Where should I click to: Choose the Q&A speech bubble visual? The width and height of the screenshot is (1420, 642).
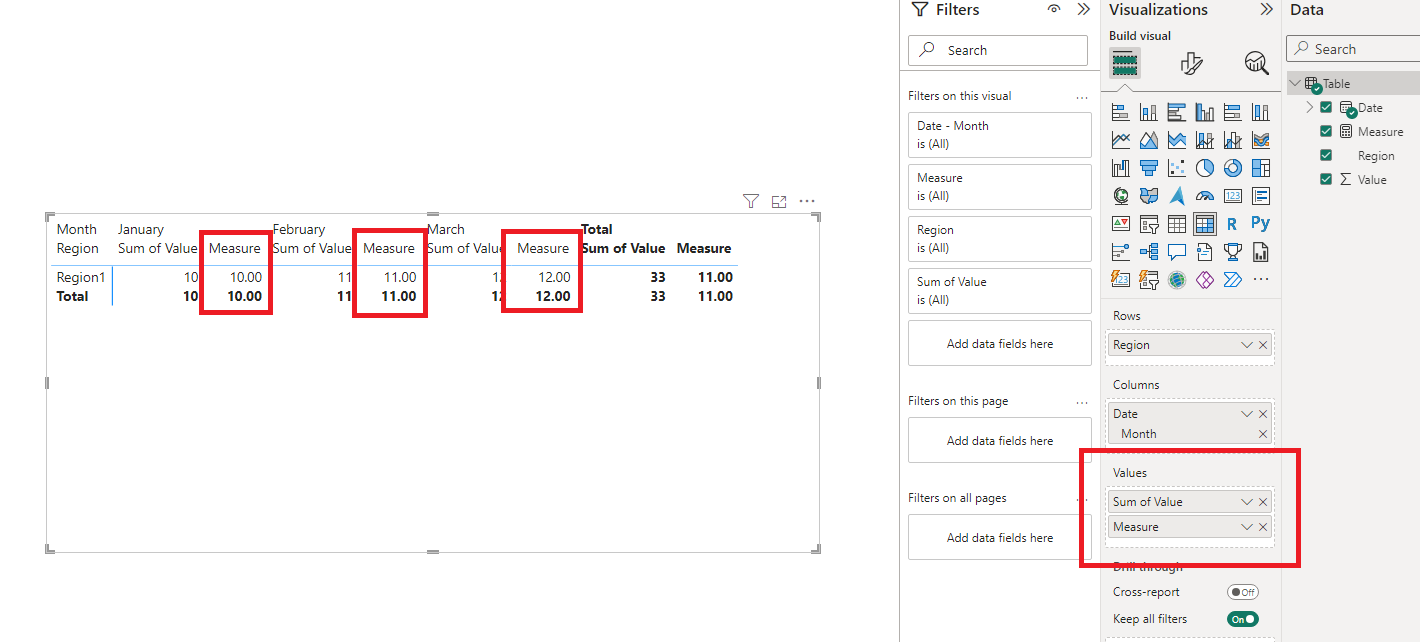pos(1177,252)
